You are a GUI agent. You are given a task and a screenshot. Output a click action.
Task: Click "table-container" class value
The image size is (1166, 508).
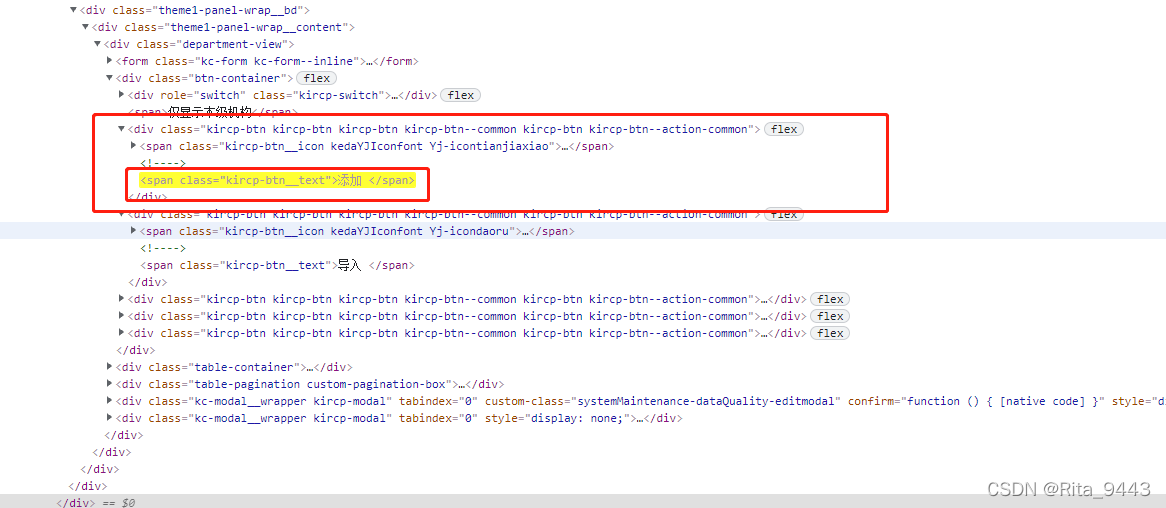pos(243,367)
